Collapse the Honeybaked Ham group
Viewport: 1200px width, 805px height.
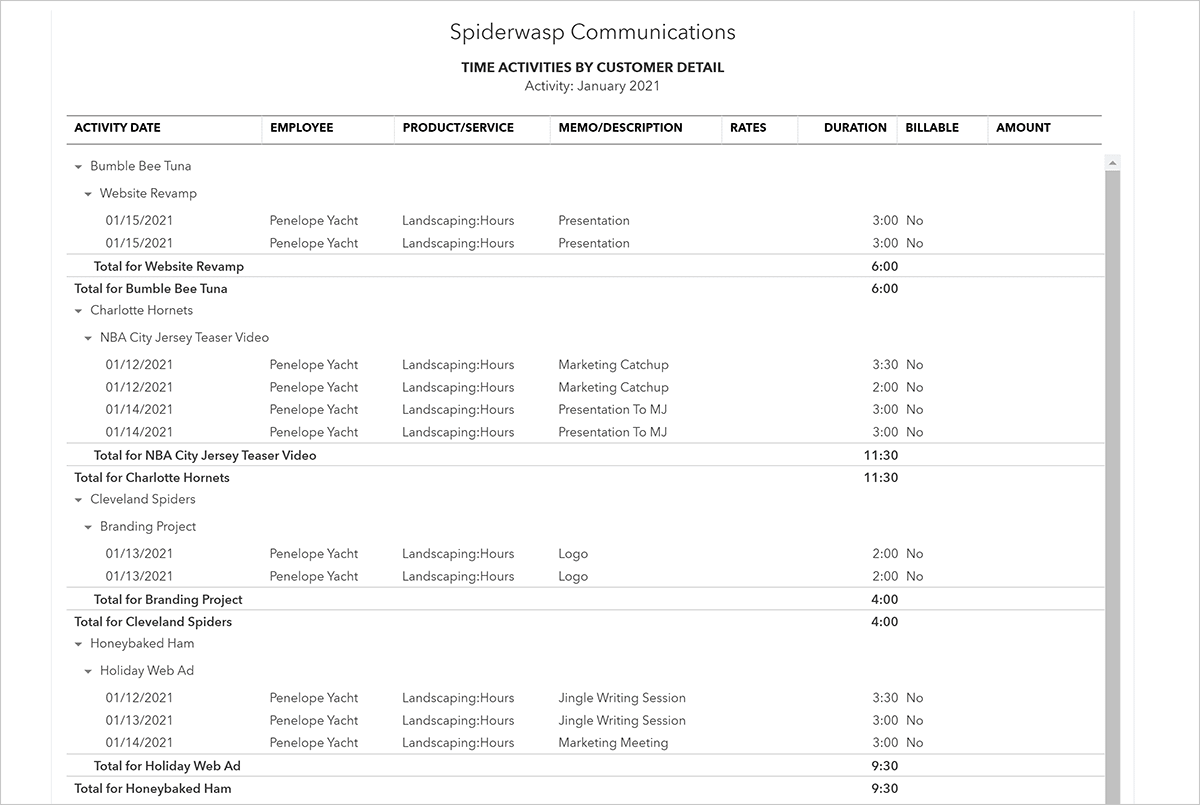coord(79,644)
